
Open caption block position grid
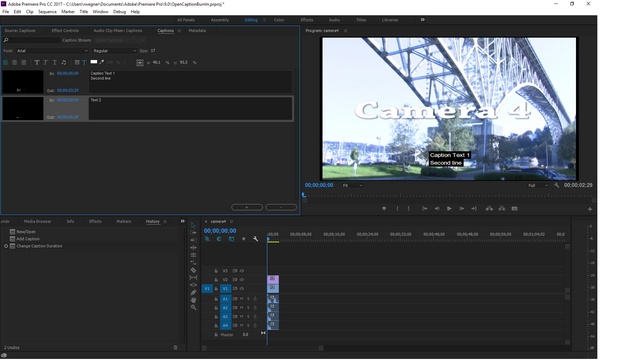140,62
